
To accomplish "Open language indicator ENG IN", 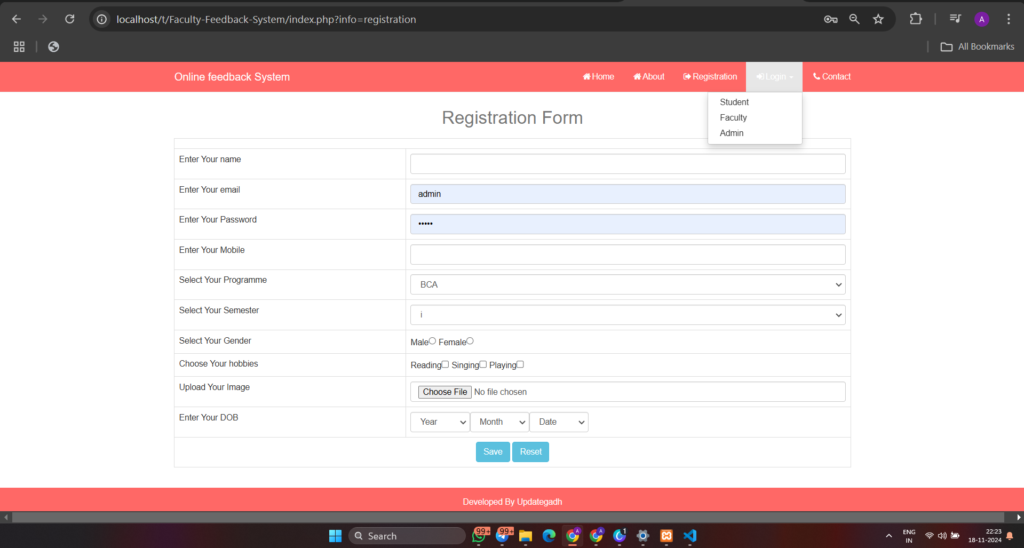I will pyautogui.click(x=908, y=536).
